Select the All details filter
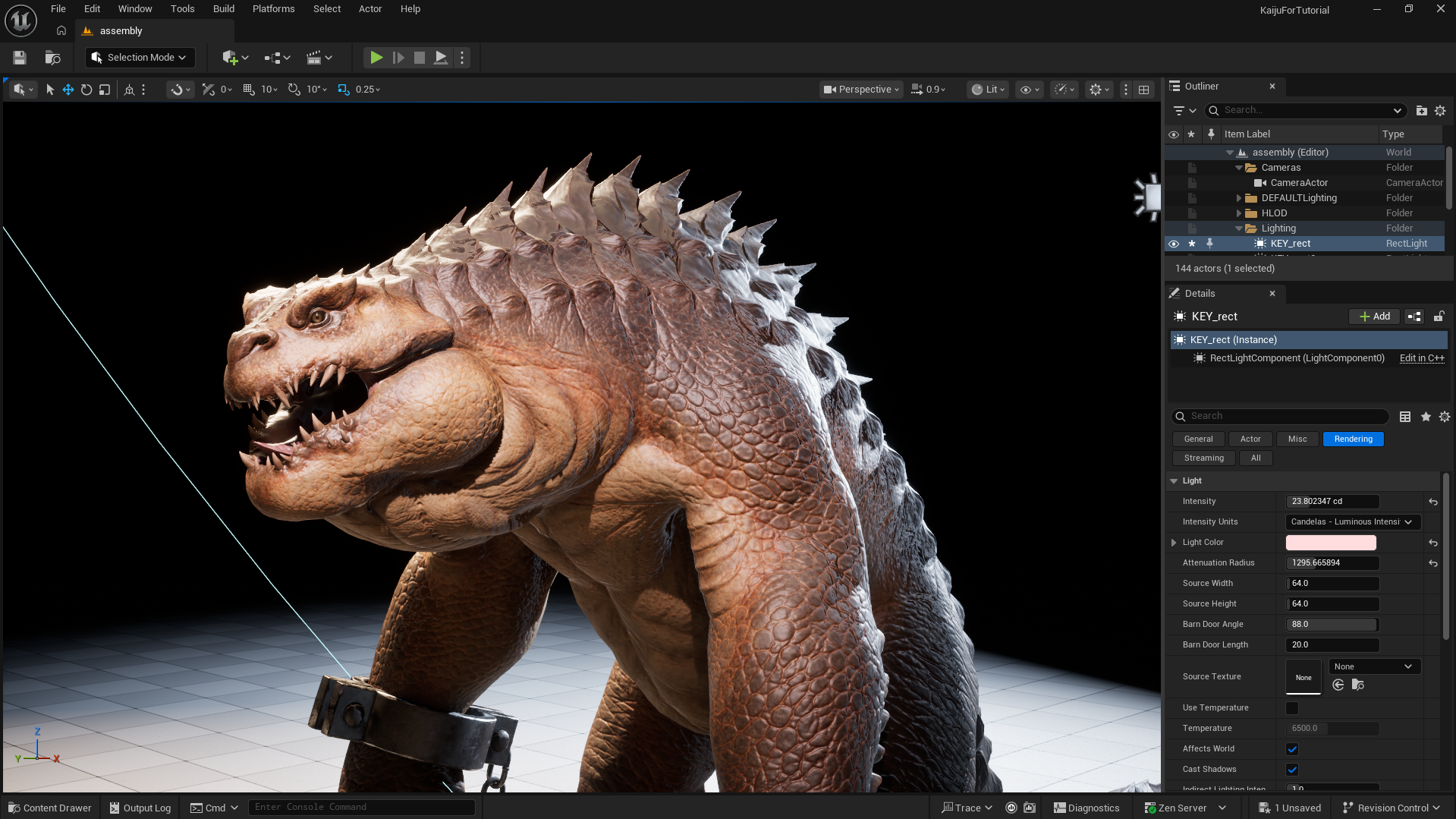 [x=1256, y=458]
